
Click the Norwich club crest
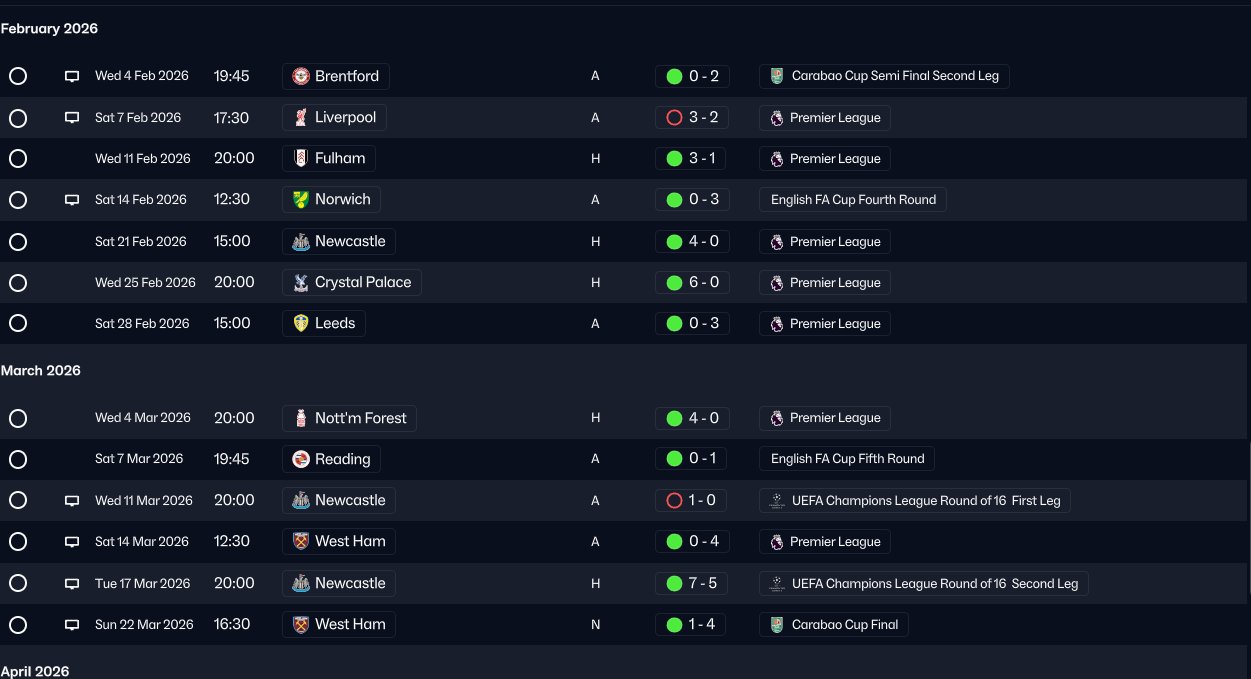pyautogui.click(x=301, y=199)
